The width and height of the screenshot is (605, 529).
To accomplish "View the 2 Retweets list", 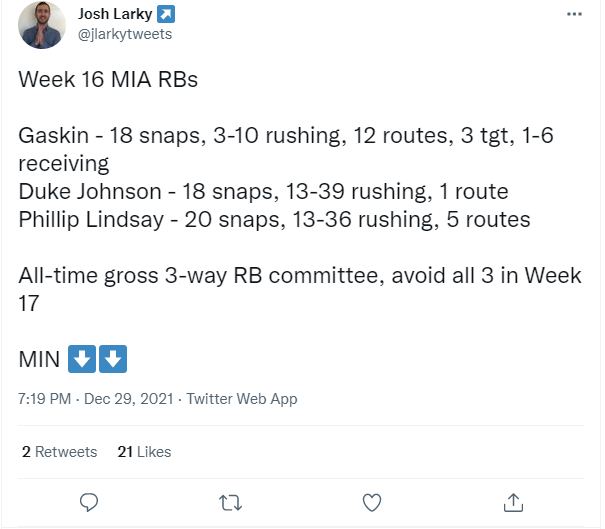I will (x=59, y=451).
